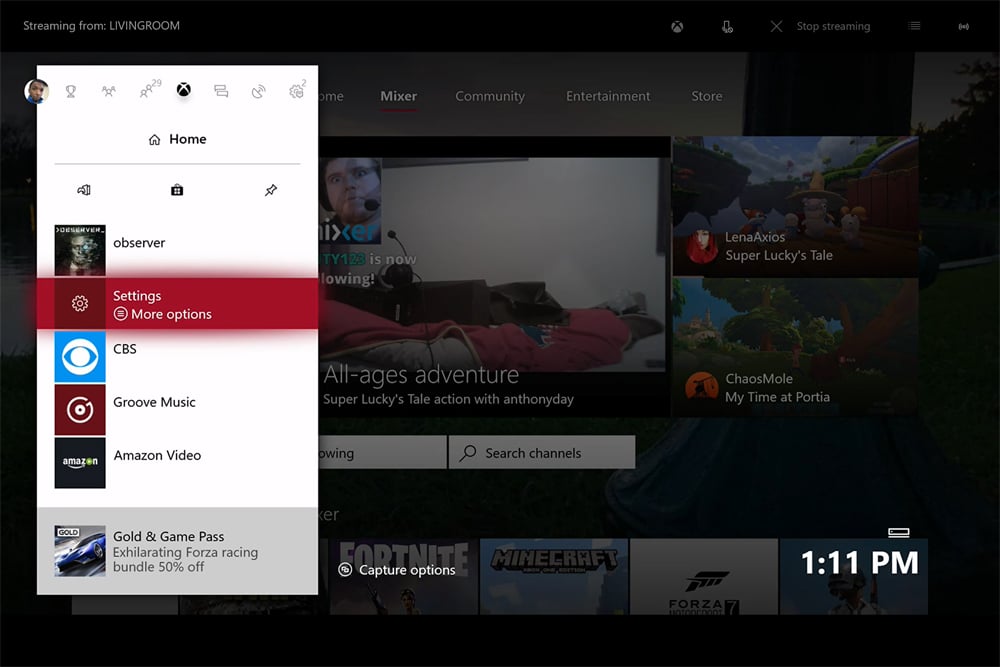Mute the microphone in the streaming bar

coord(727,26)
